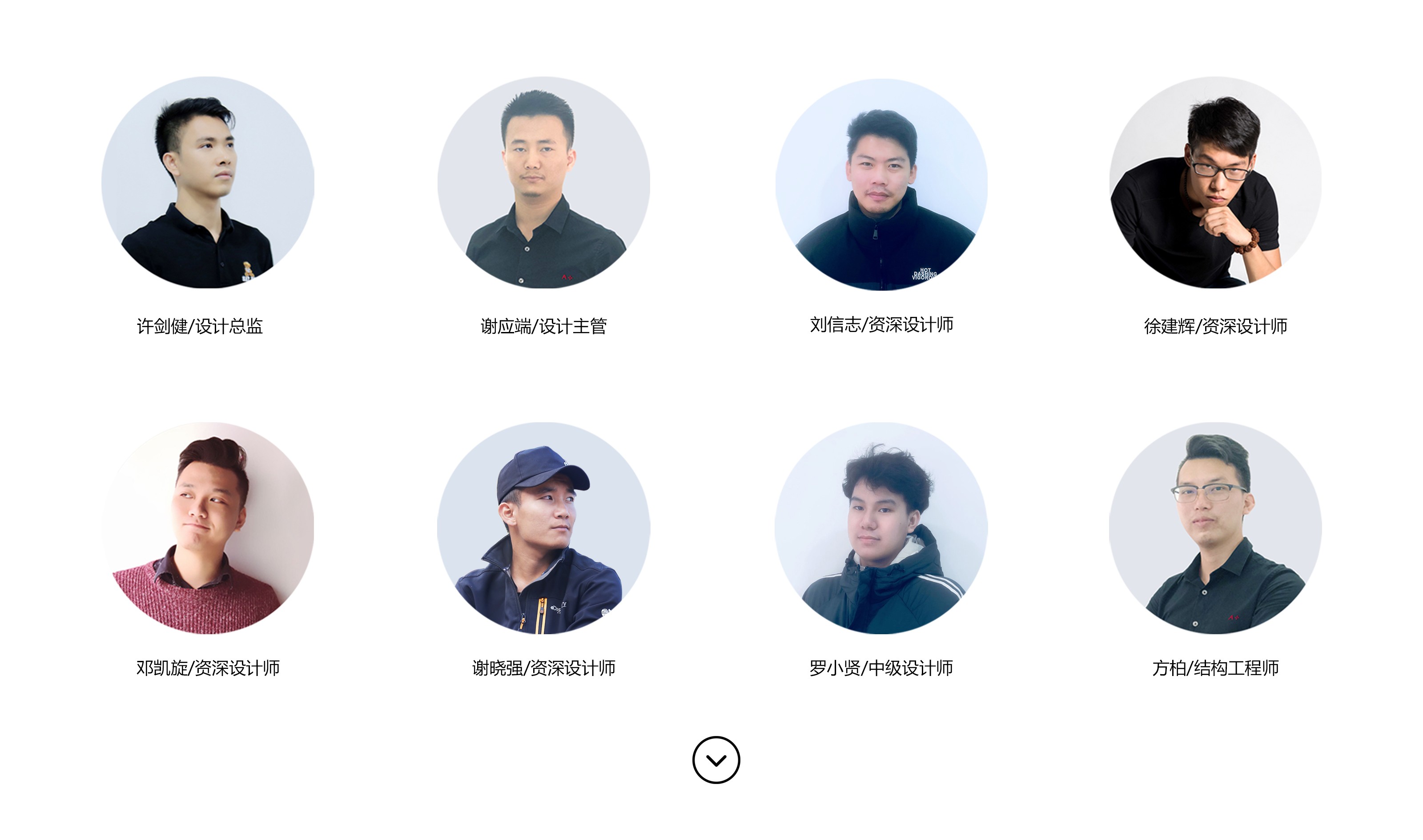
Task: Open red-sweater portrait above 邓凯旋 caption
Action: click(208, 528)
